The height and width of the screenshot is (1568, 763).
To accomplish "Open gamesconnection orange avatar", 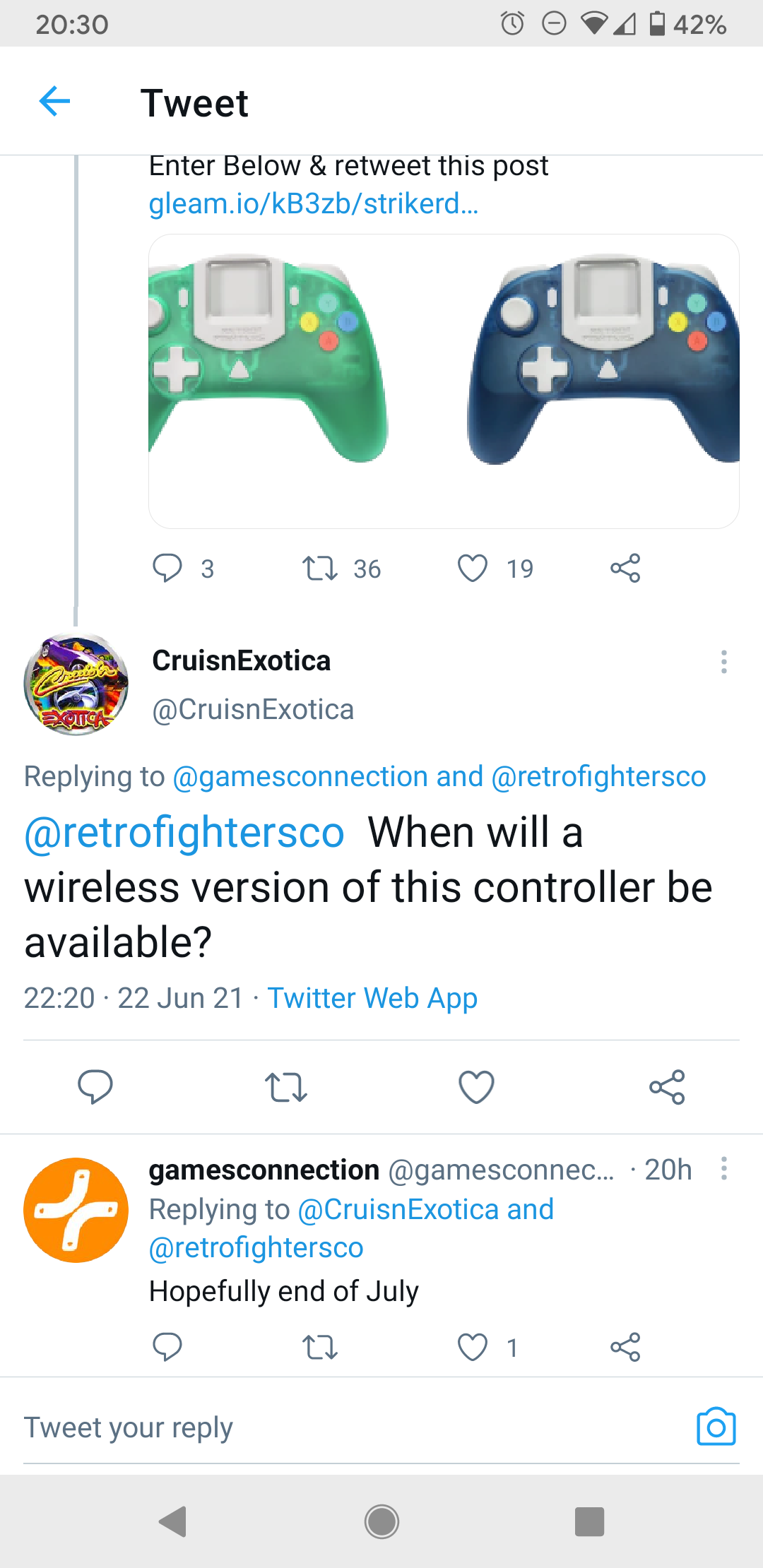I will 76,1210.
